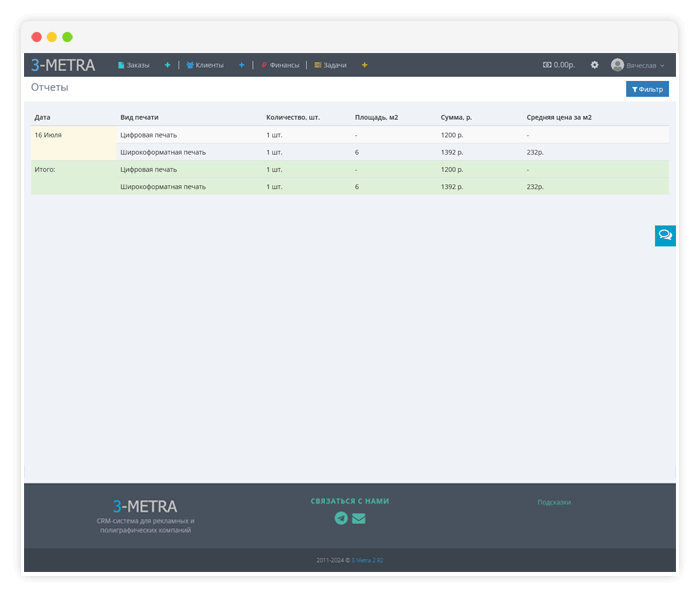Click the Средняя цена за м2 header
Image resolution: width=700 pixels, height=600 pixels.
point(559,117)
